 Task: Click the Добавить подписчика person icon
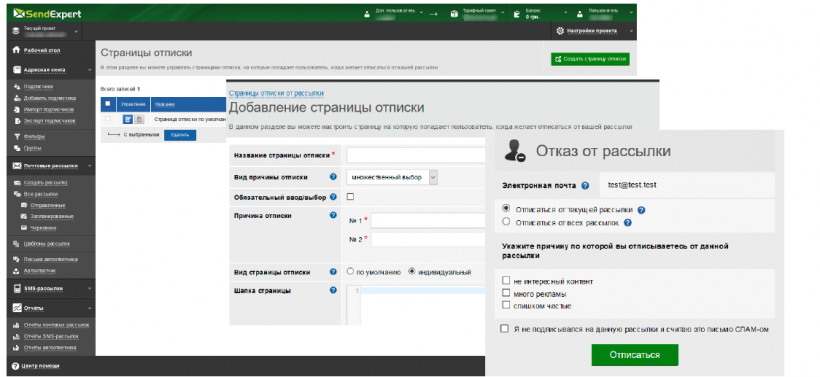pos(17,98)
